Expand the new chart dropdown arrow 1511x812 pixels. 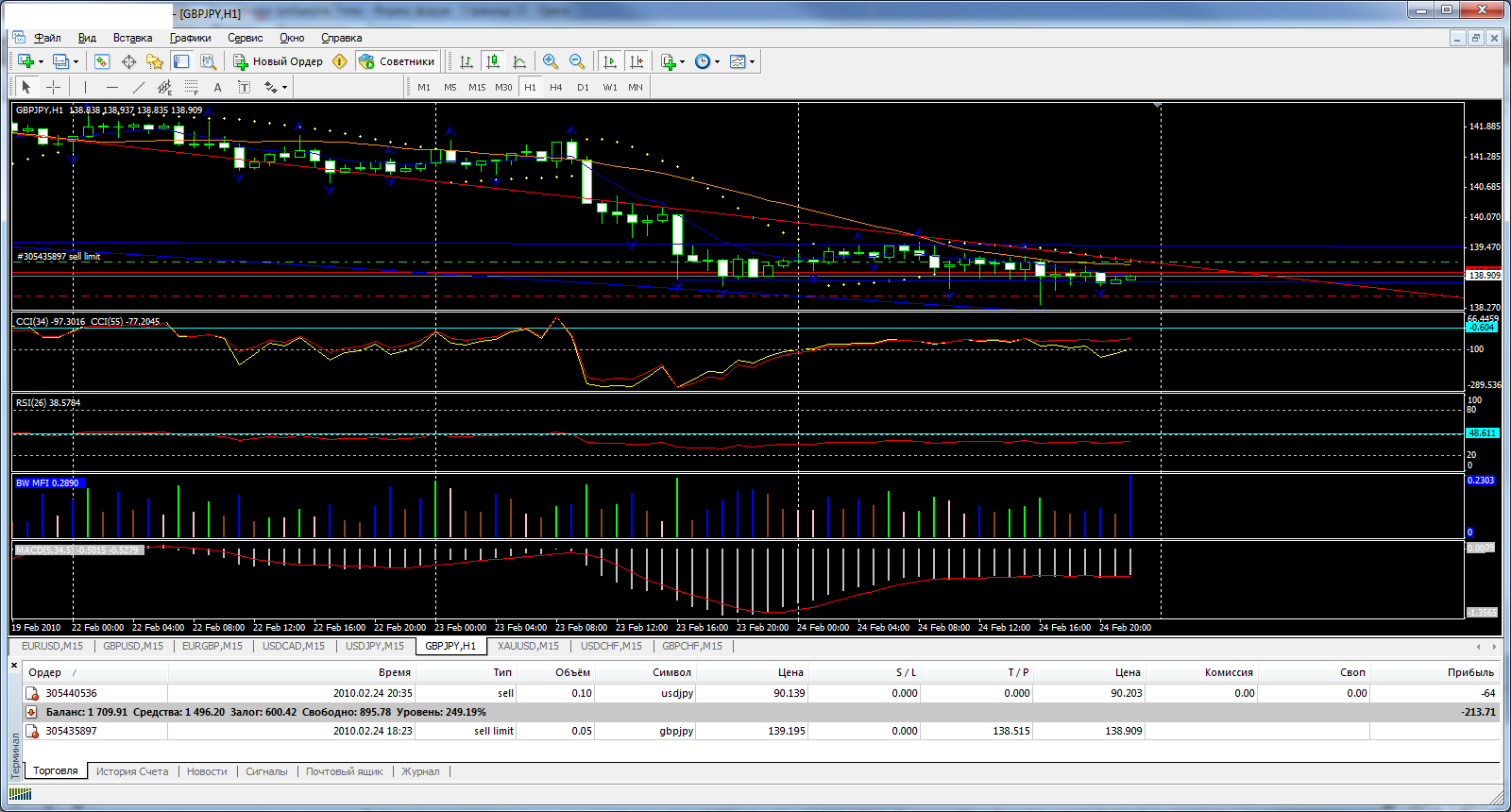[x=41, y=61]
